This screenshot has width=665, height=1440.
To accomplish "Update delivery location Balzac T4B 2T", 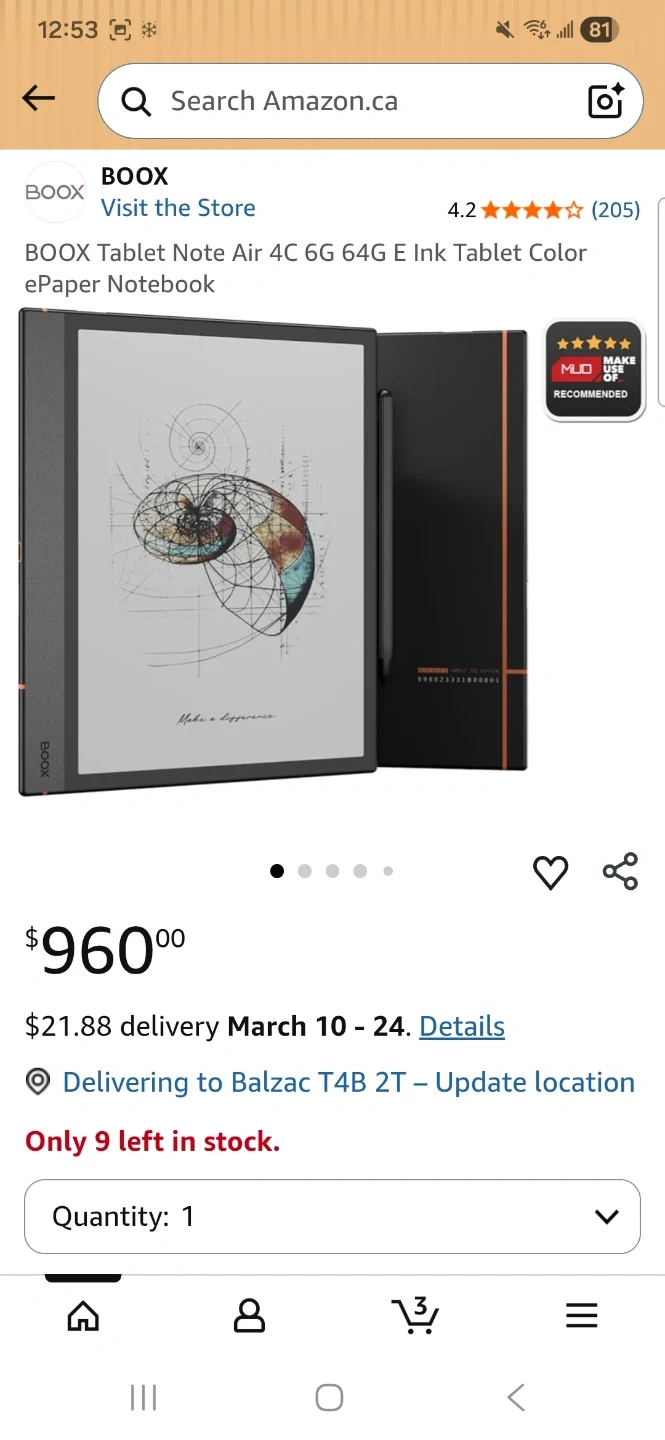I will pyautogui.click(x=348, y=1082).
